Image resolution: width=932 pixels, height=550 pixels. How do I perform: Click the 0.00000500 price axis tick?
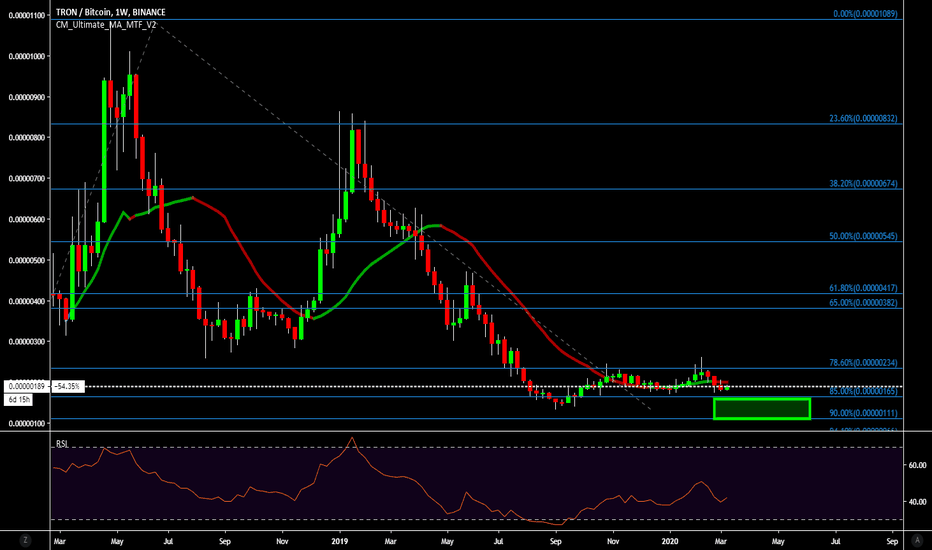click(x=26, y=260)
